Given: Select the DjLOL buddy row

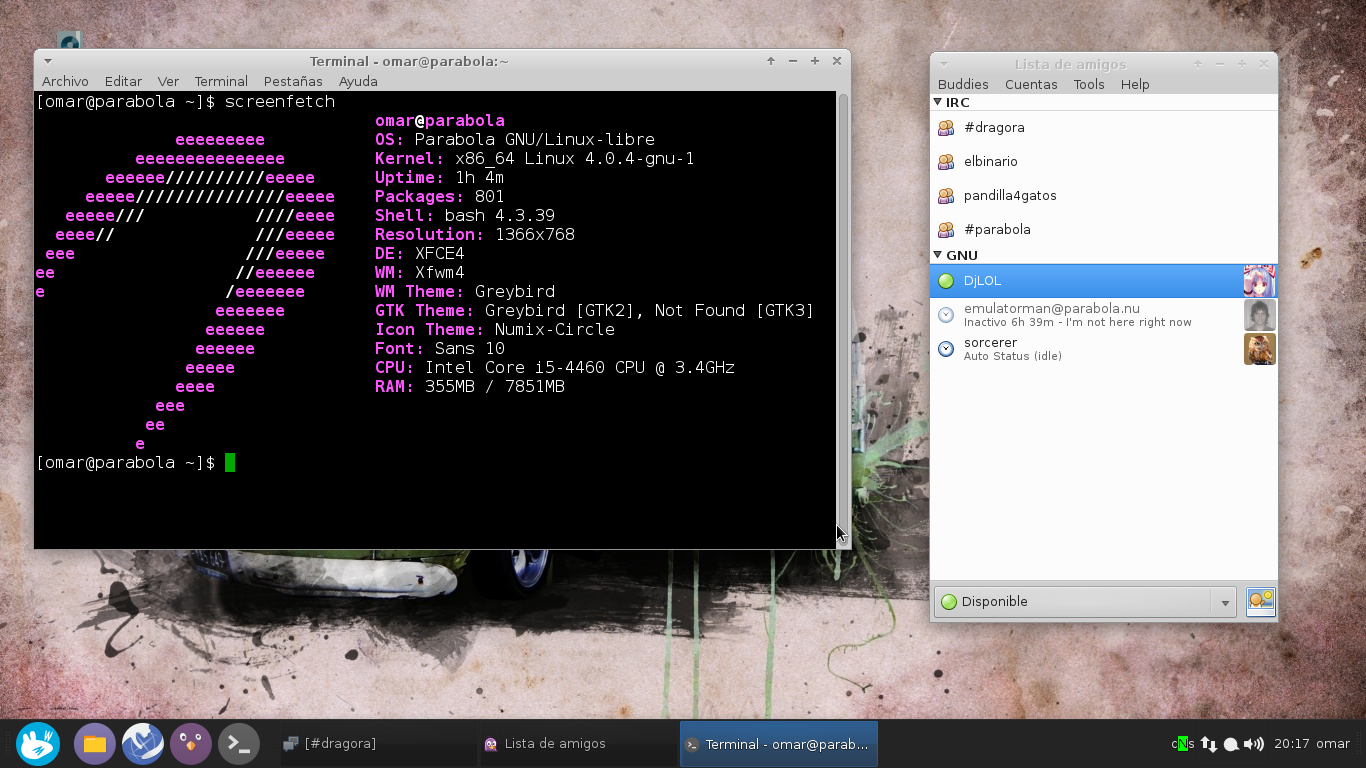Looking at the screenshot, I should pyautogui.click(x=1104, y=281).
